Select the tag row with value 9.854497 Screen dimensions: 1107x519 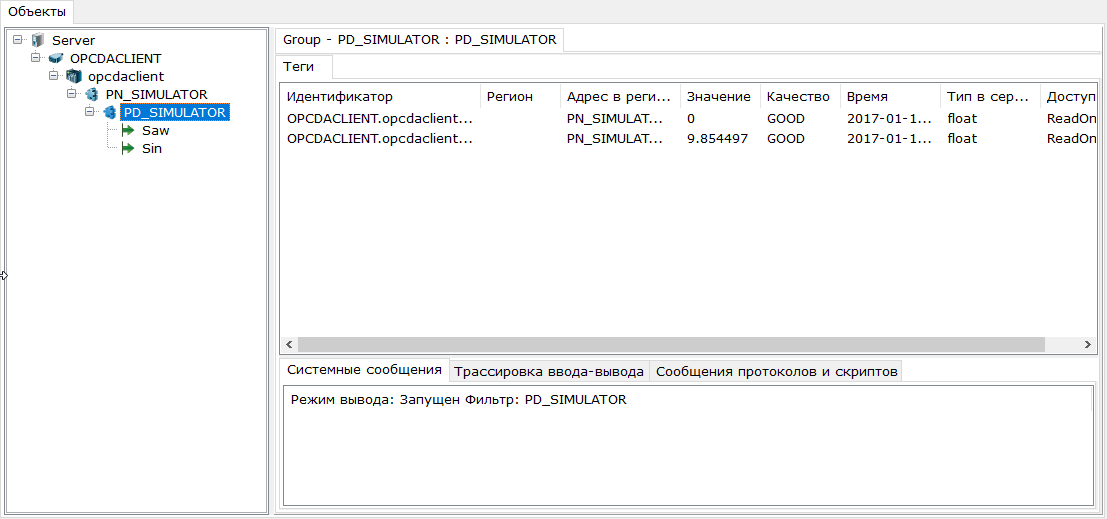[x=690, y=138]
